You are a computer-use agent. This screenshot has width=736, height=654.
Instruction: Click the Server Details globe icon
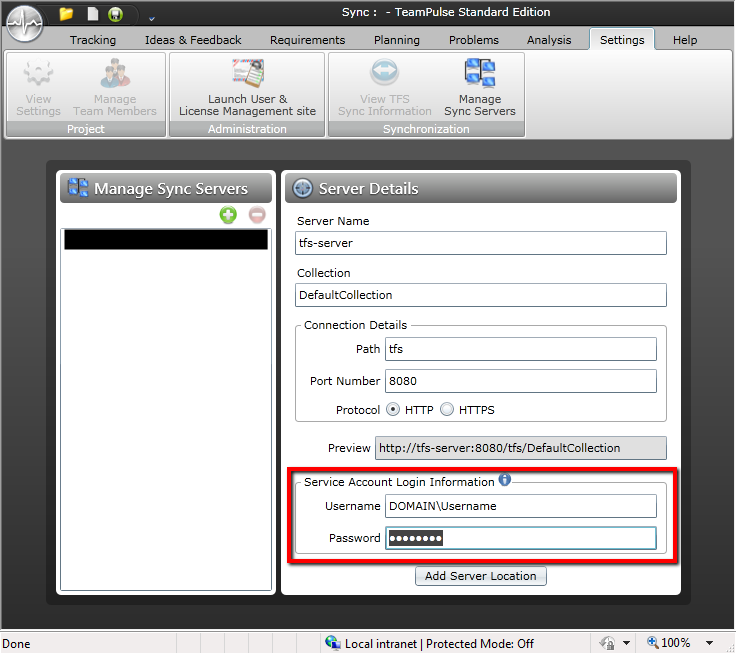point(302,188)
